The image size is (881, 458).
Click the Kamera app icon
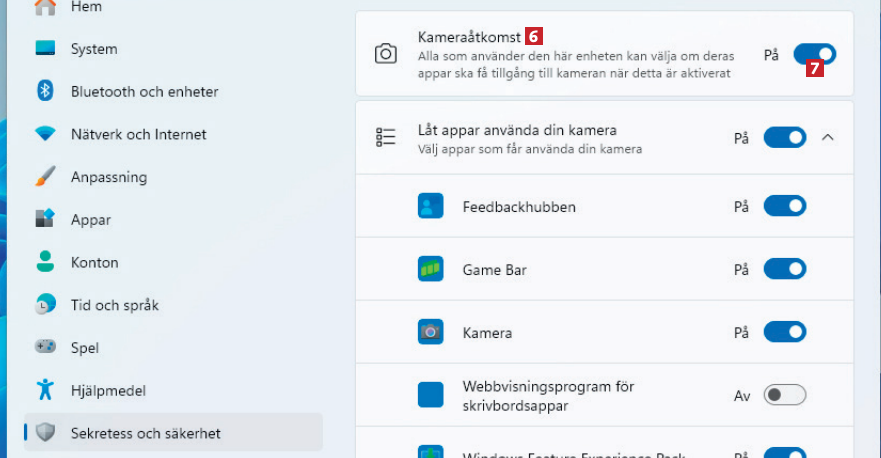(x=430, y=332)
